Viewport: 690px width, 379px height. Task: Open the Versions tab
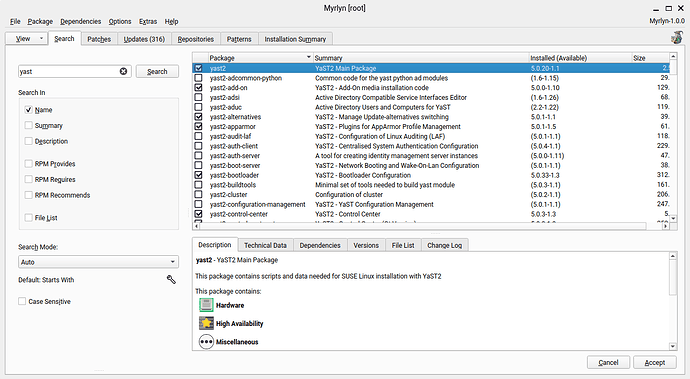pos(366,245)
